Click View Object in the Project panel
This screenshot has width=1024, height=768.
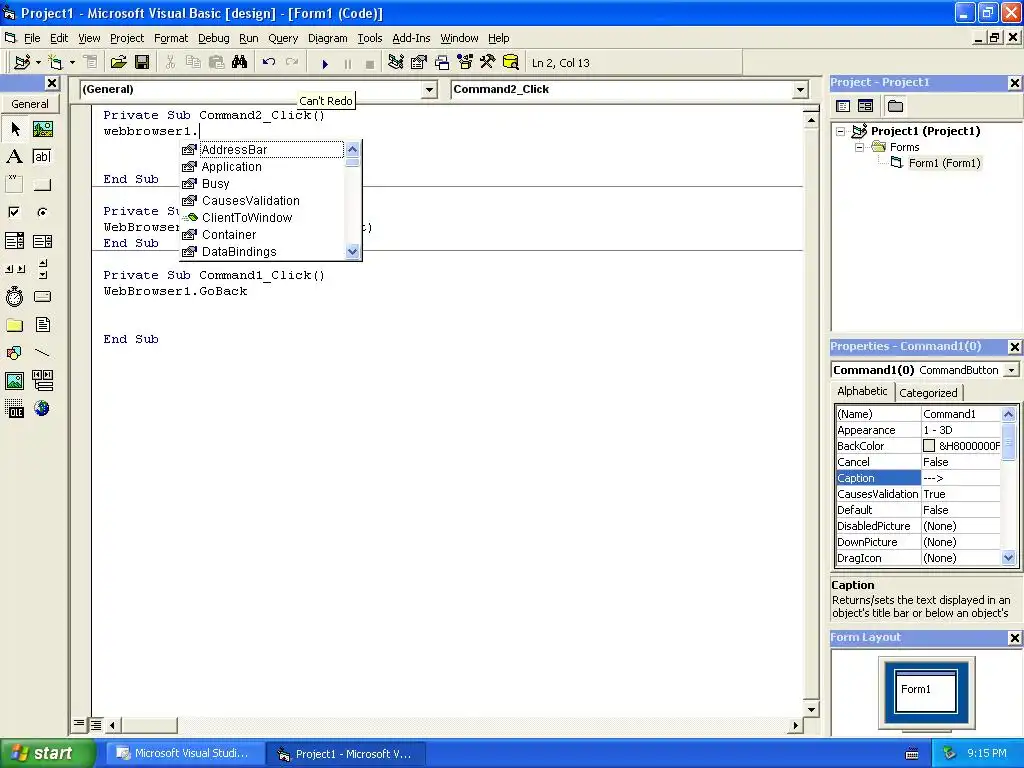(865, 106)
